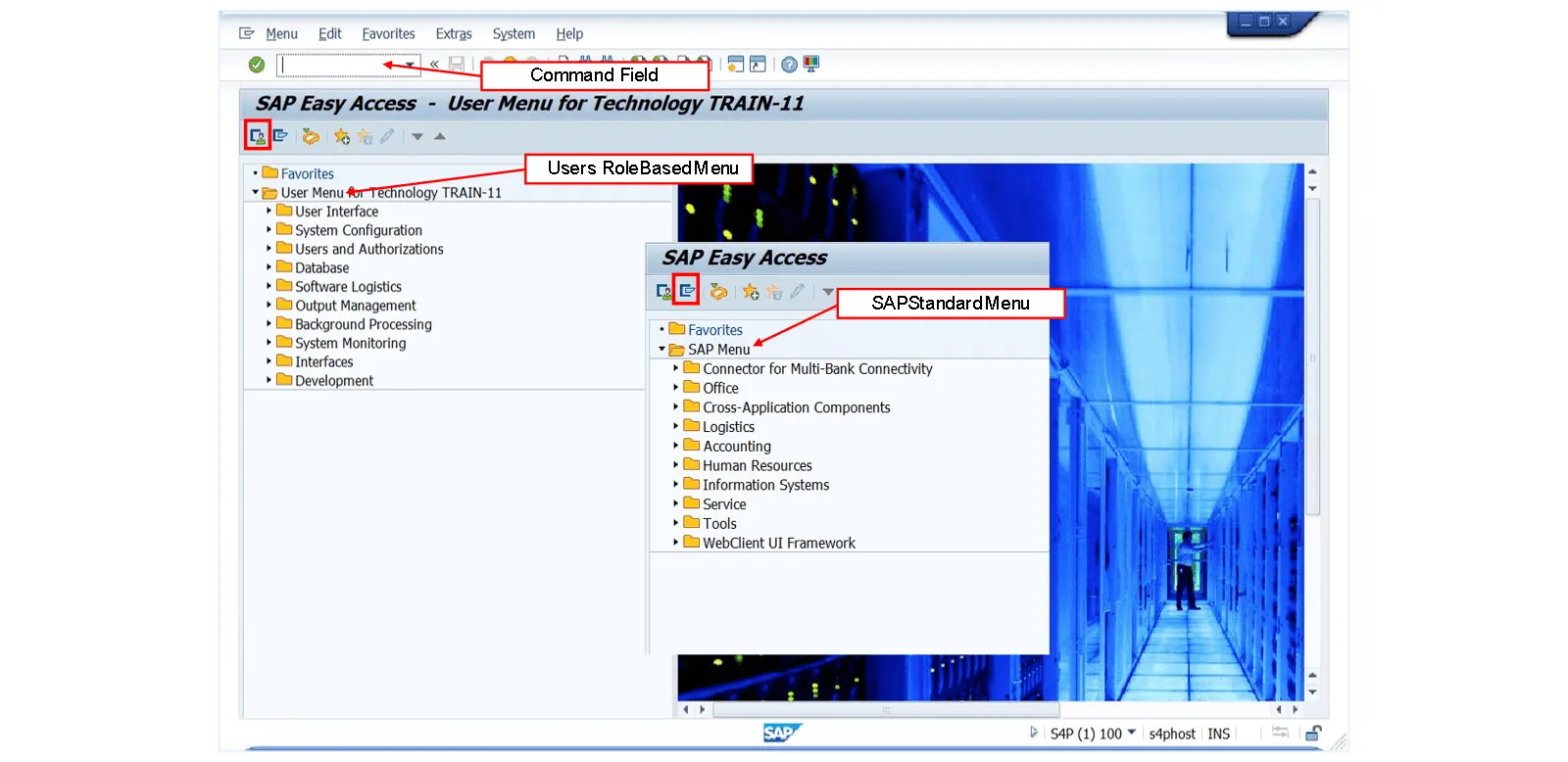Open Customize Local Layout monitor icon
1568x762 pixels.
tap(811, 65)
